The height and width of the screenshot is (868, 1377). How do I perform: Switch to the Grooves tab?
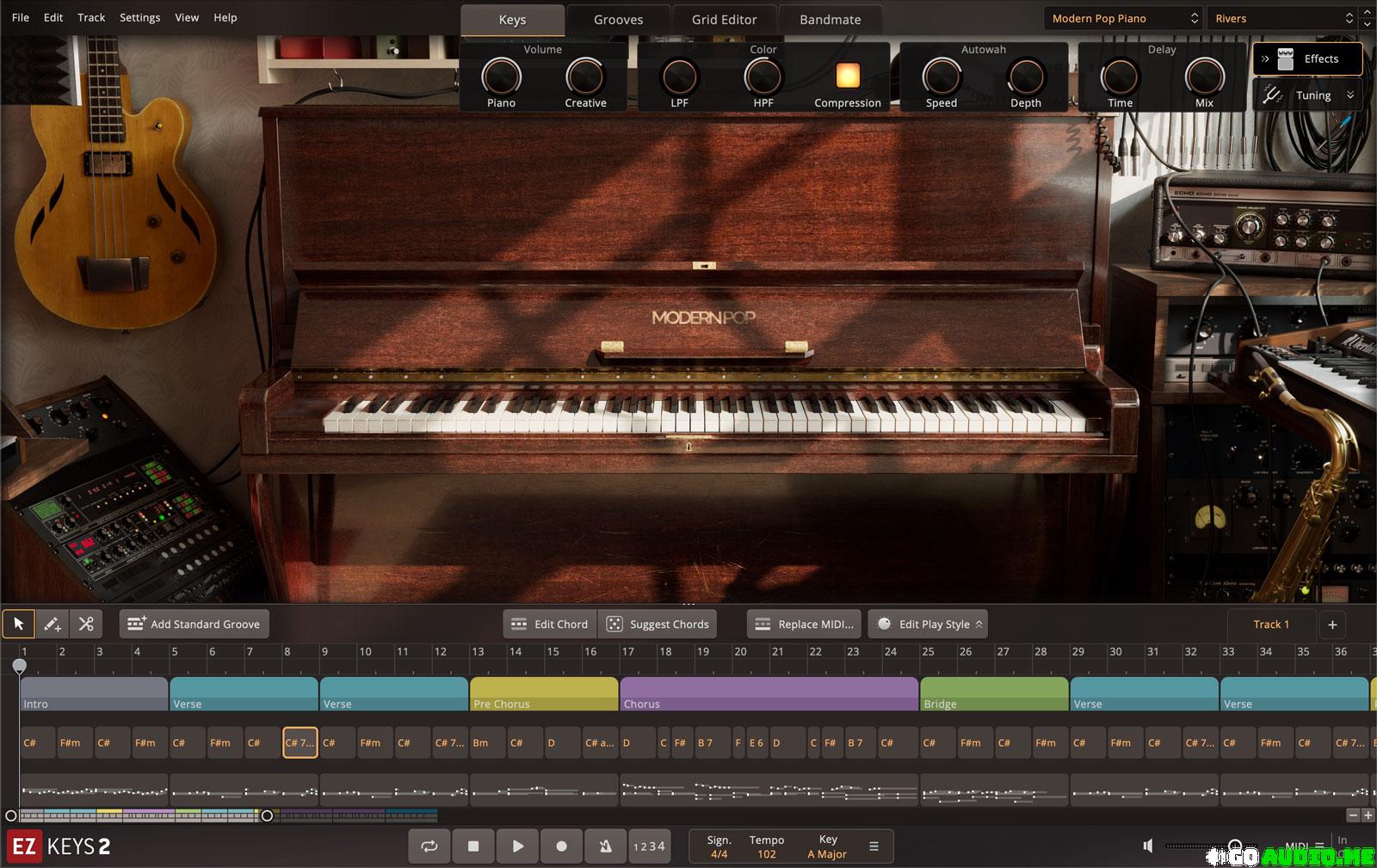[619, 20]
